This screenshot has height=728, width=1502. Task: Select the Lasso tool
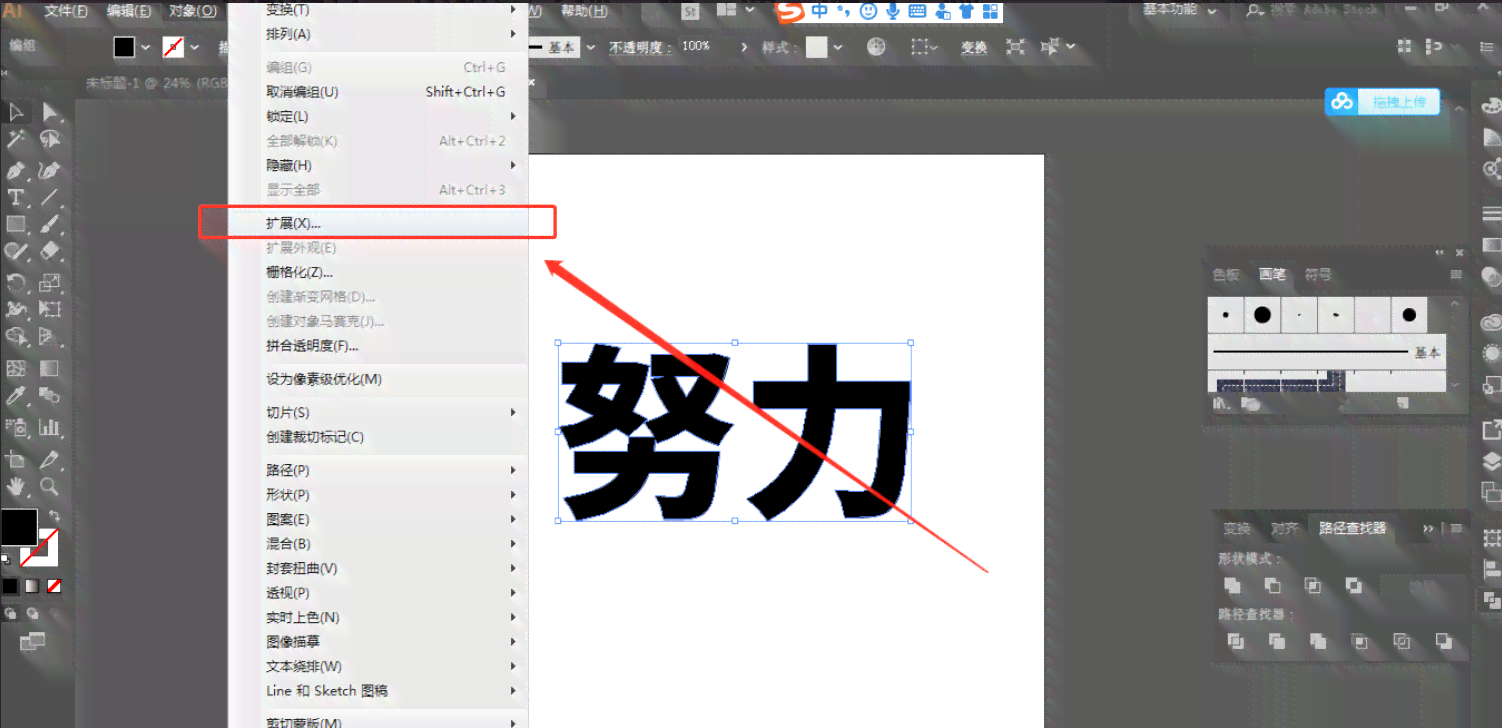point(50,140)
